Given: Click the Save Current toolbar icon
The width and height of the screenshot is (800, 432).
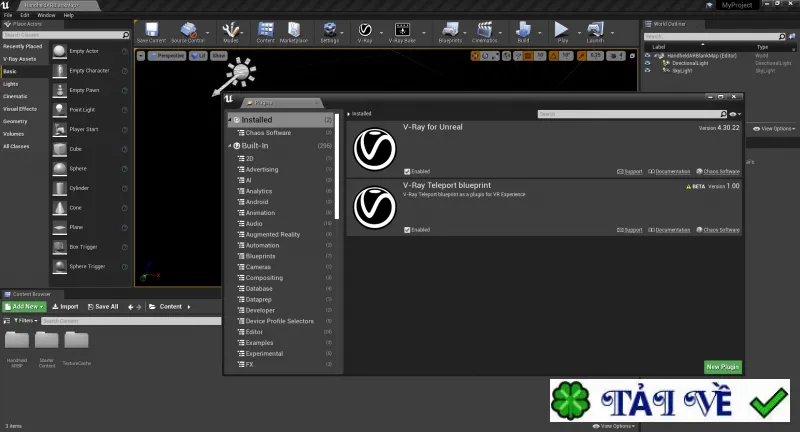Looking at the screenshot, I should point(152,32).
